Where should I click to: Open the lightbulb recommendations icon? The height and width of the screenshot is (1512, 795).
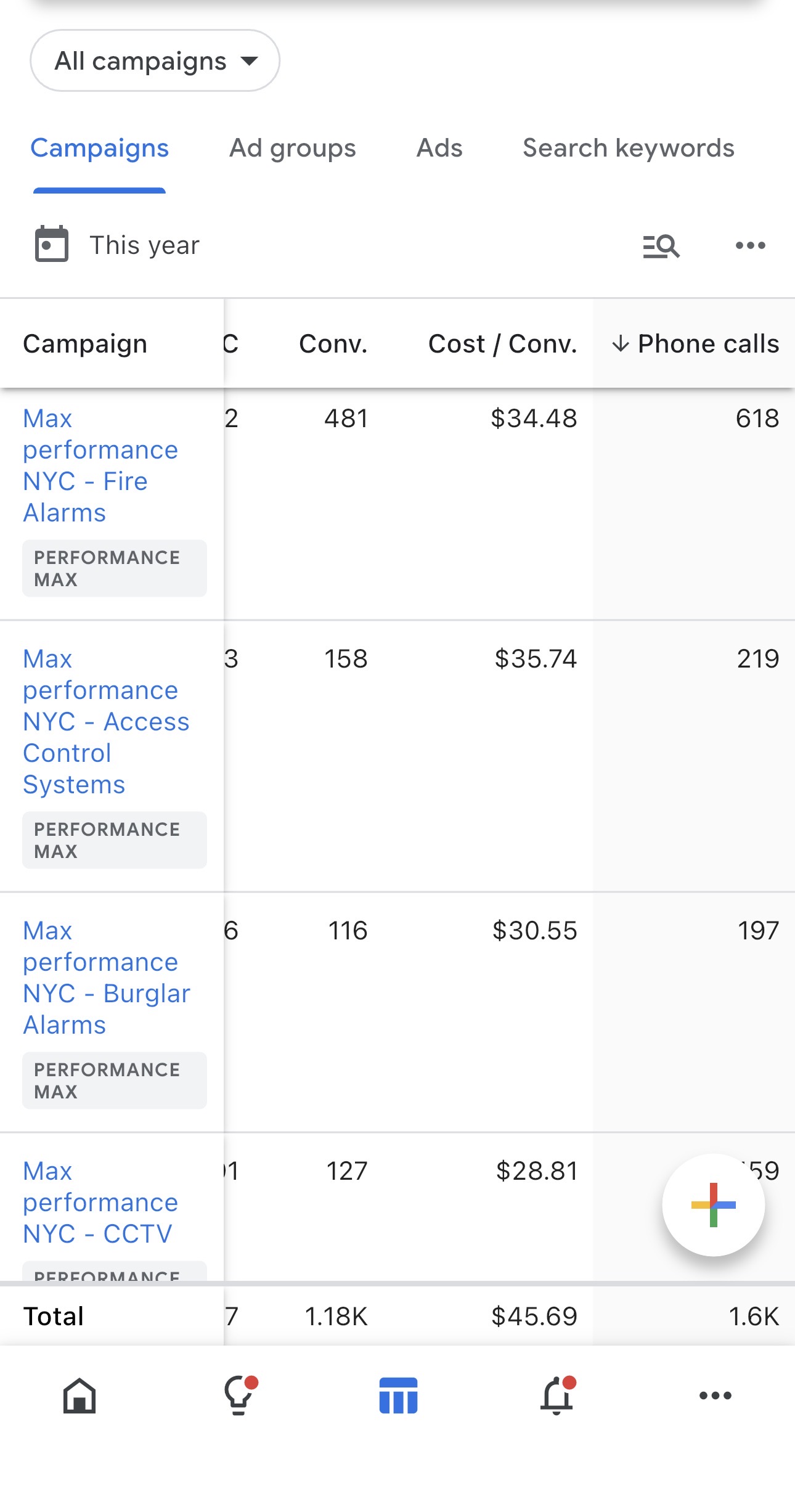click(x=238, y=1396)
